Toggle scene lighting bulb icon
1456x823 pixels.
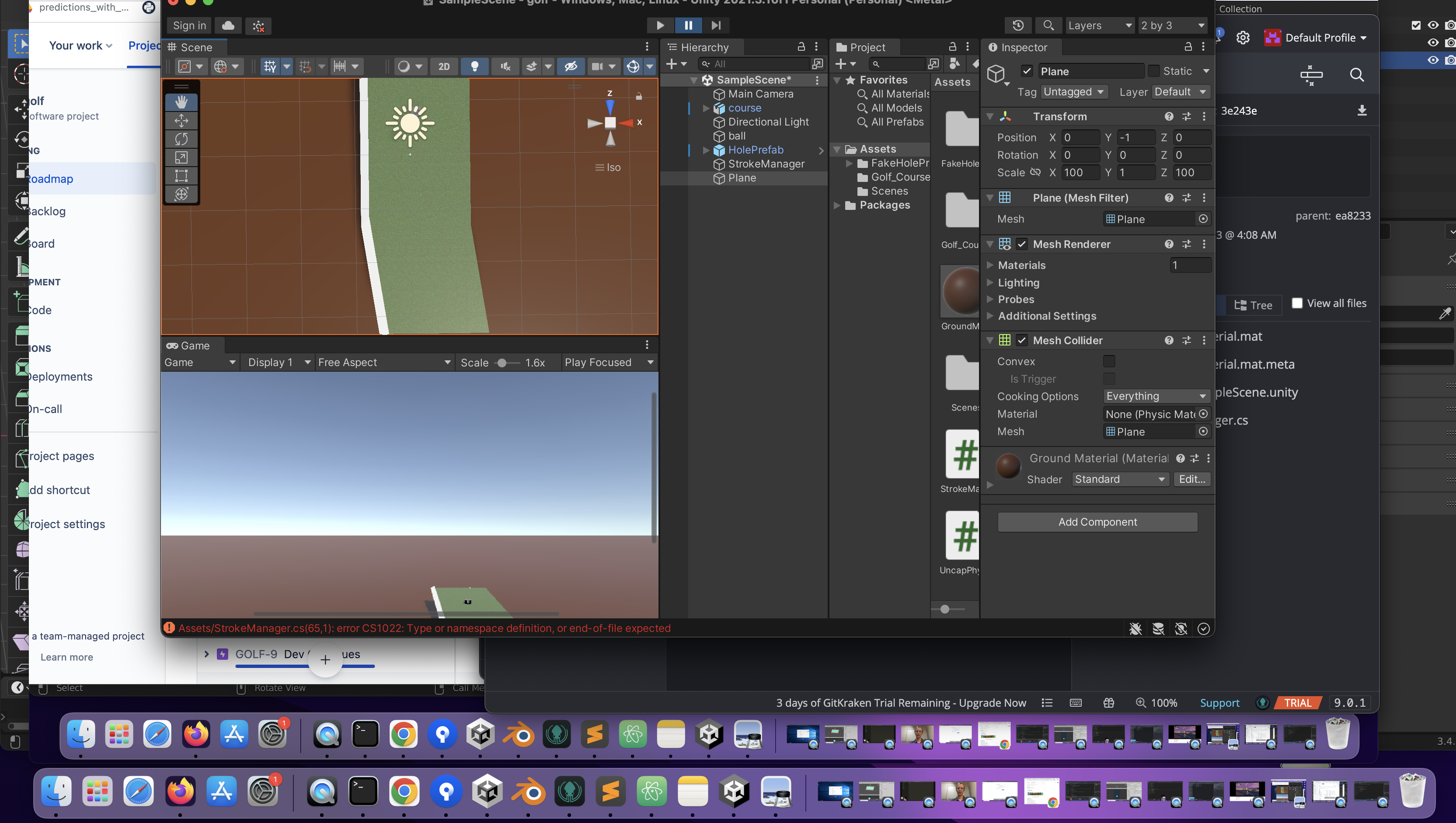475,67
